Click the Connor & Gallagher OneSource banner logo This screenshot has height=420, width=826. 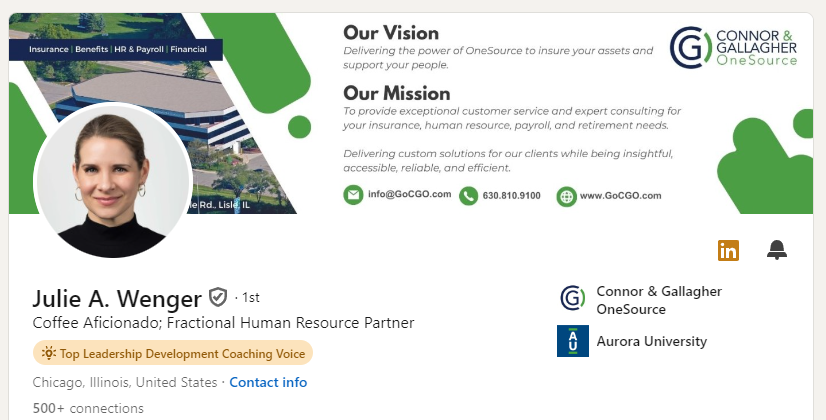733,47
